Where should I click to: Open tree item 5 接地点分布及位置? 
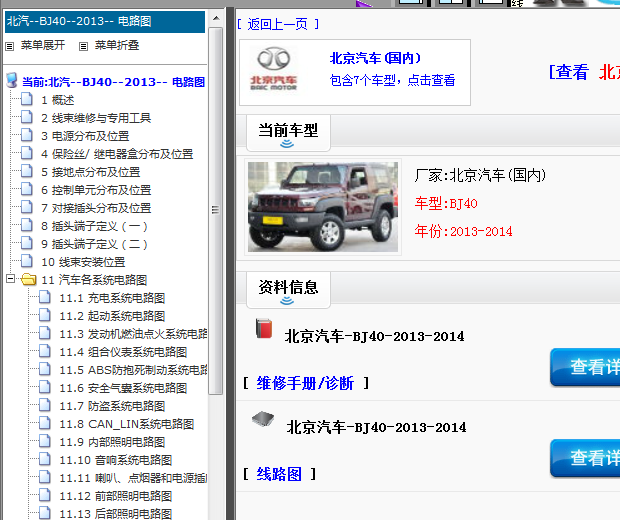91,172
